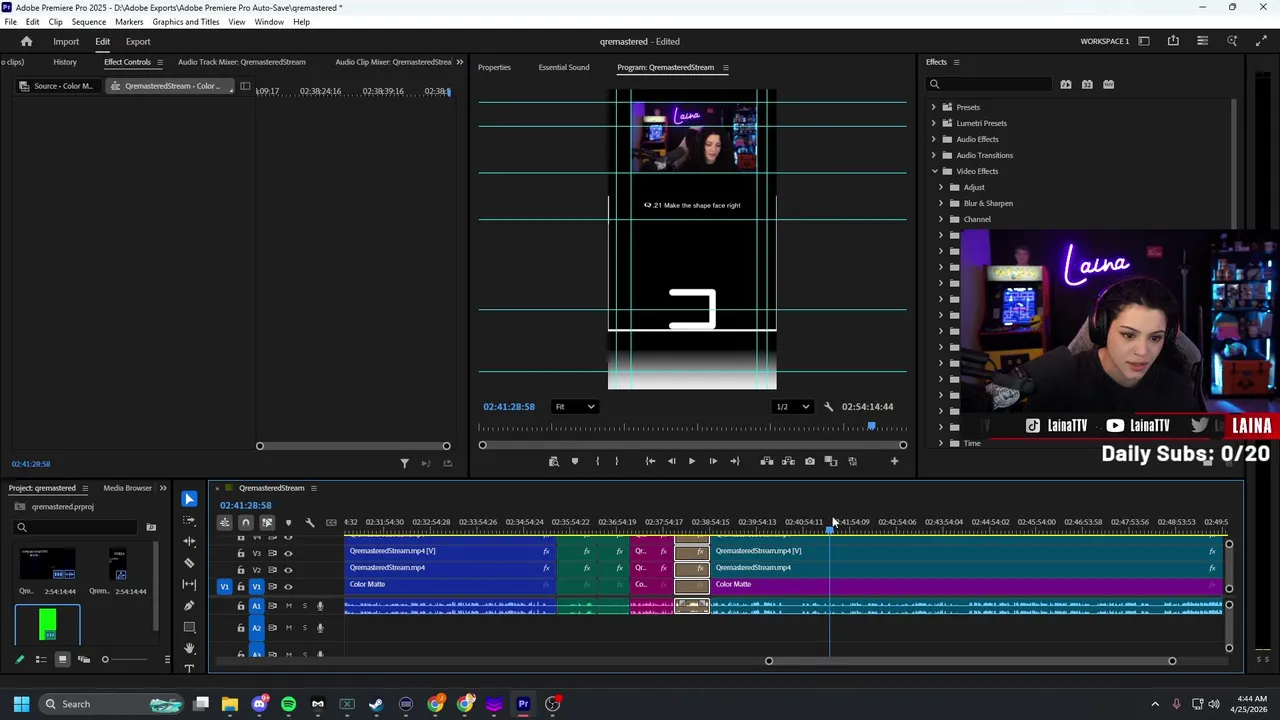Create new search bin in Project panel
The image size is (1280, 720).
pyautogui.click(x=151, y=527)
